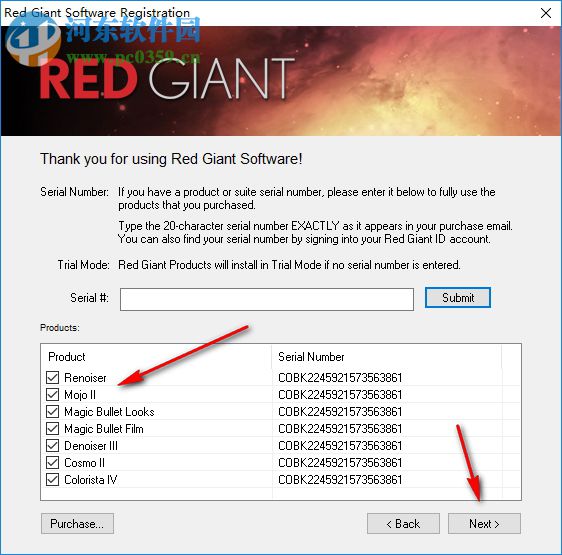Click the serial number in Renoiser row

click(340, 378)
